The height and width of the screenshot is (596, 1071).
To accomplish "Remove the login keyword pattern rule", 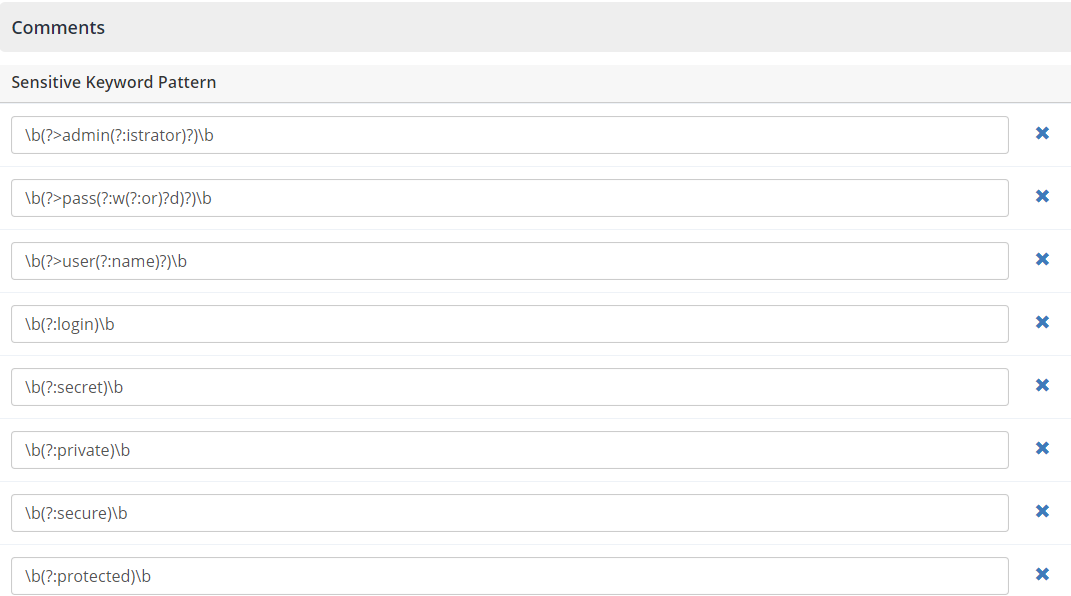I will click(1042, 322).
